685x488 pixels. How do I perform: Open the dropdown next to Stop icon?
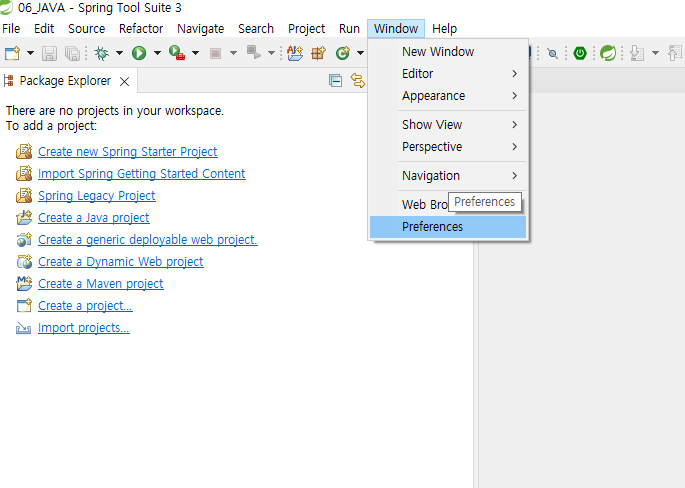233,53
